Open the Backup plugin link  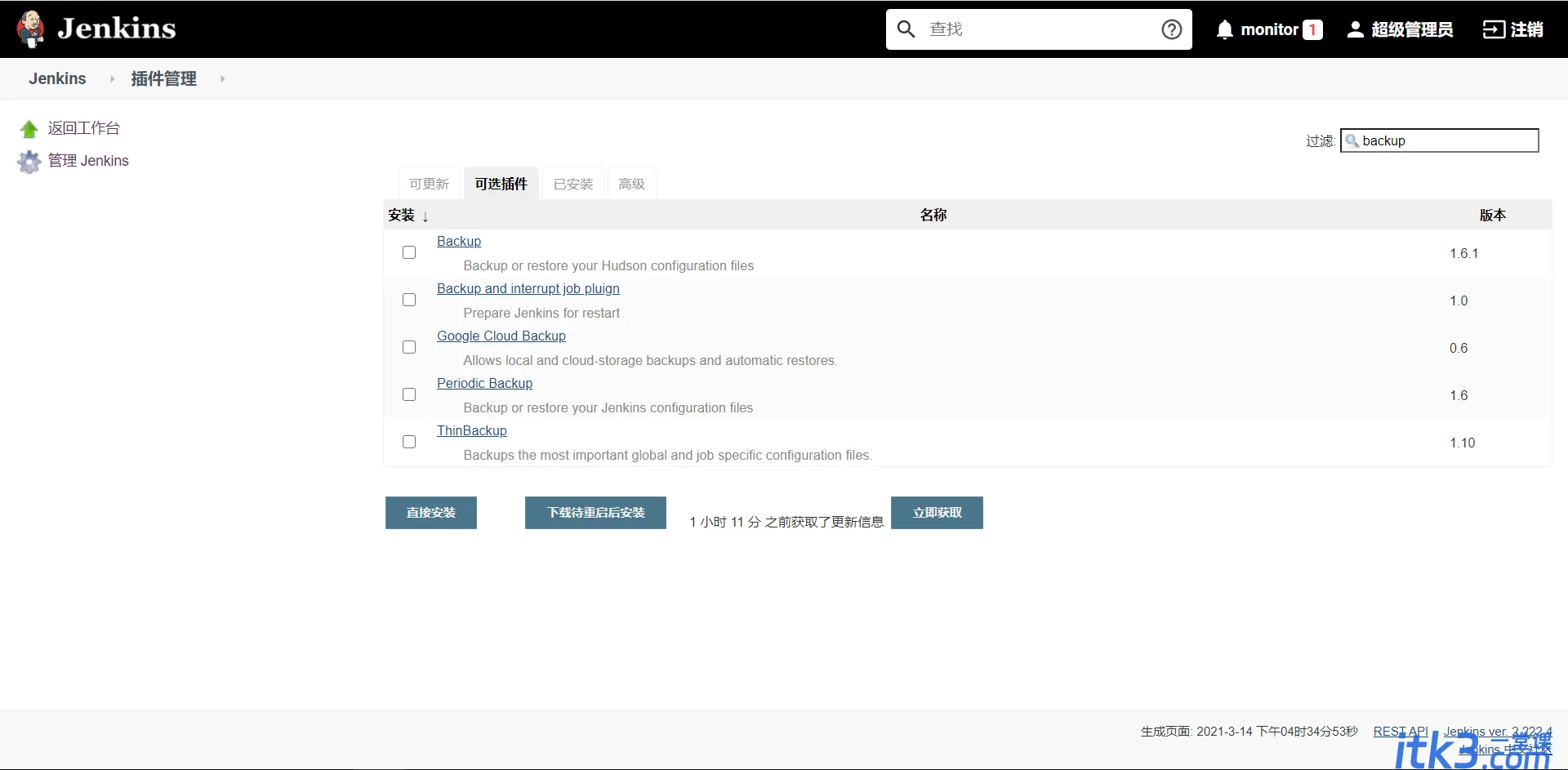point(459,242)
